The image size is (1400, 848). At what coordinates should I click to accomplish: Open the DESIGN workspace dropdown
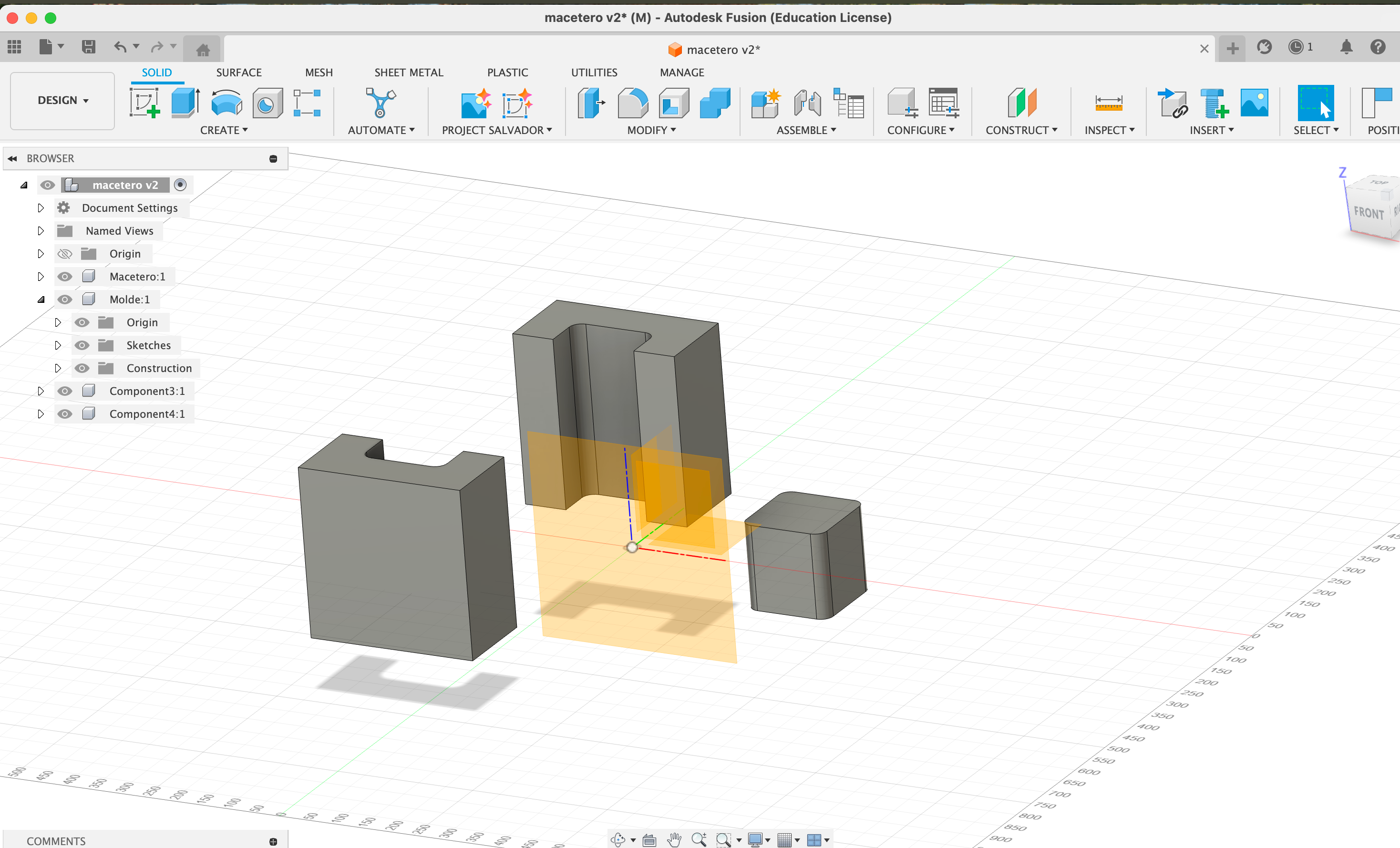pyautogui.click(x=62, y=101)
